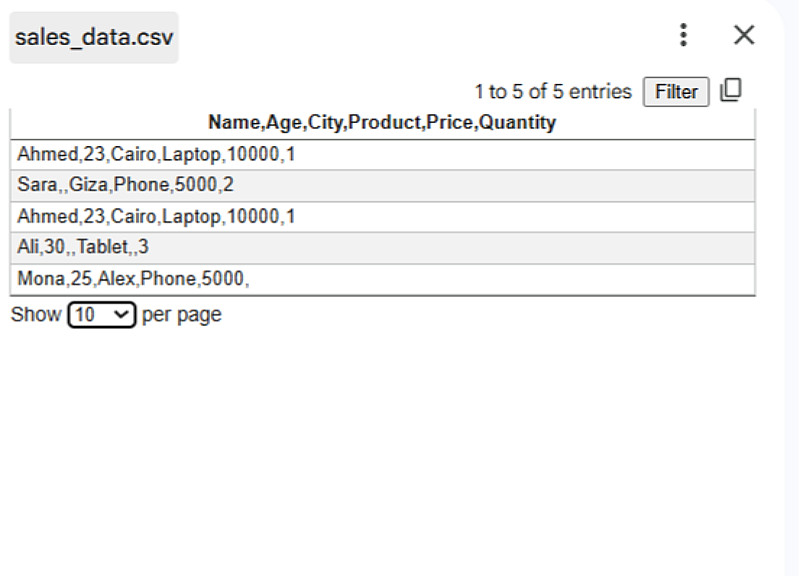
Task: Select the sales_data.csv file tab
Action: 94,38
